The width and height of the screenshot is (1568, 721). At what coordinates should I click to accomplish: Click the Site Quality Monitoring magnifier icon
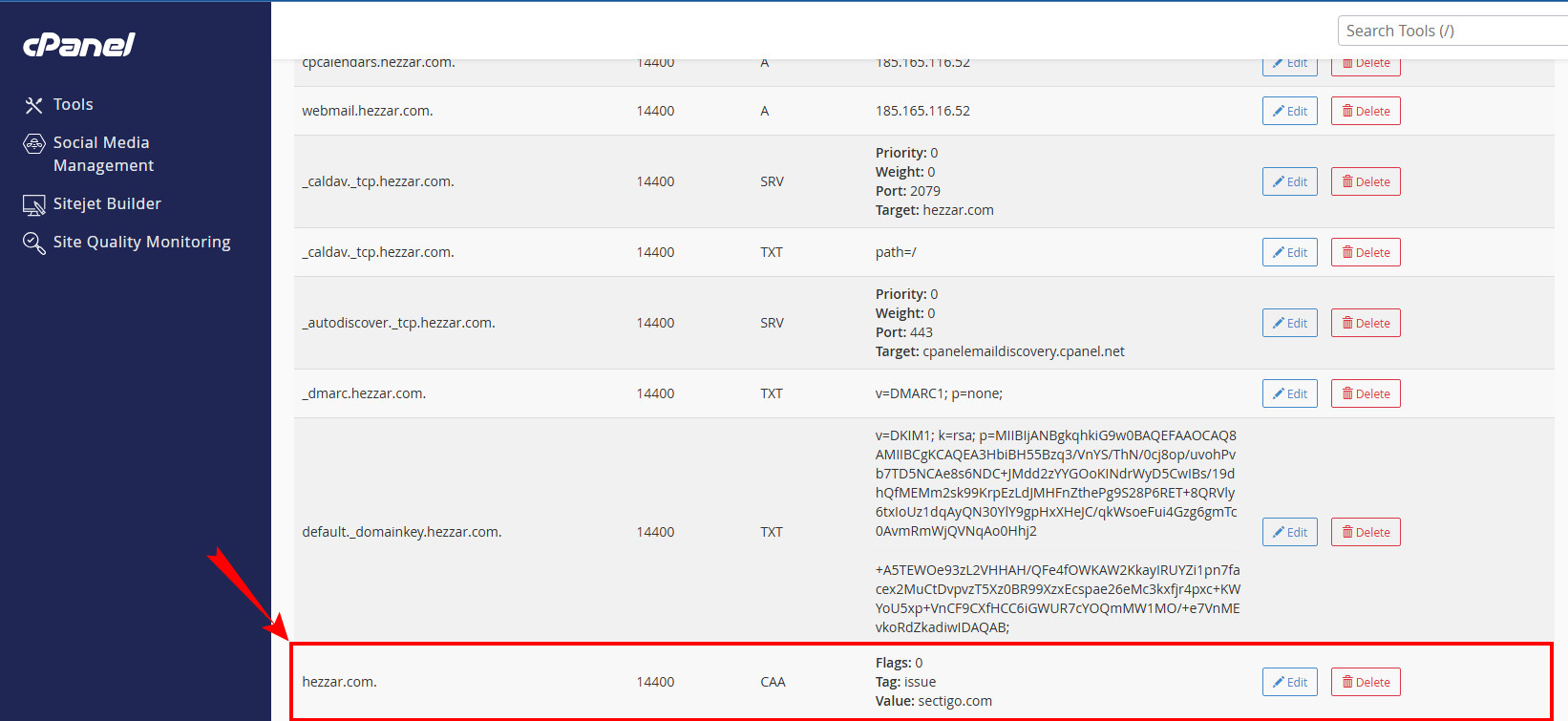34,243
